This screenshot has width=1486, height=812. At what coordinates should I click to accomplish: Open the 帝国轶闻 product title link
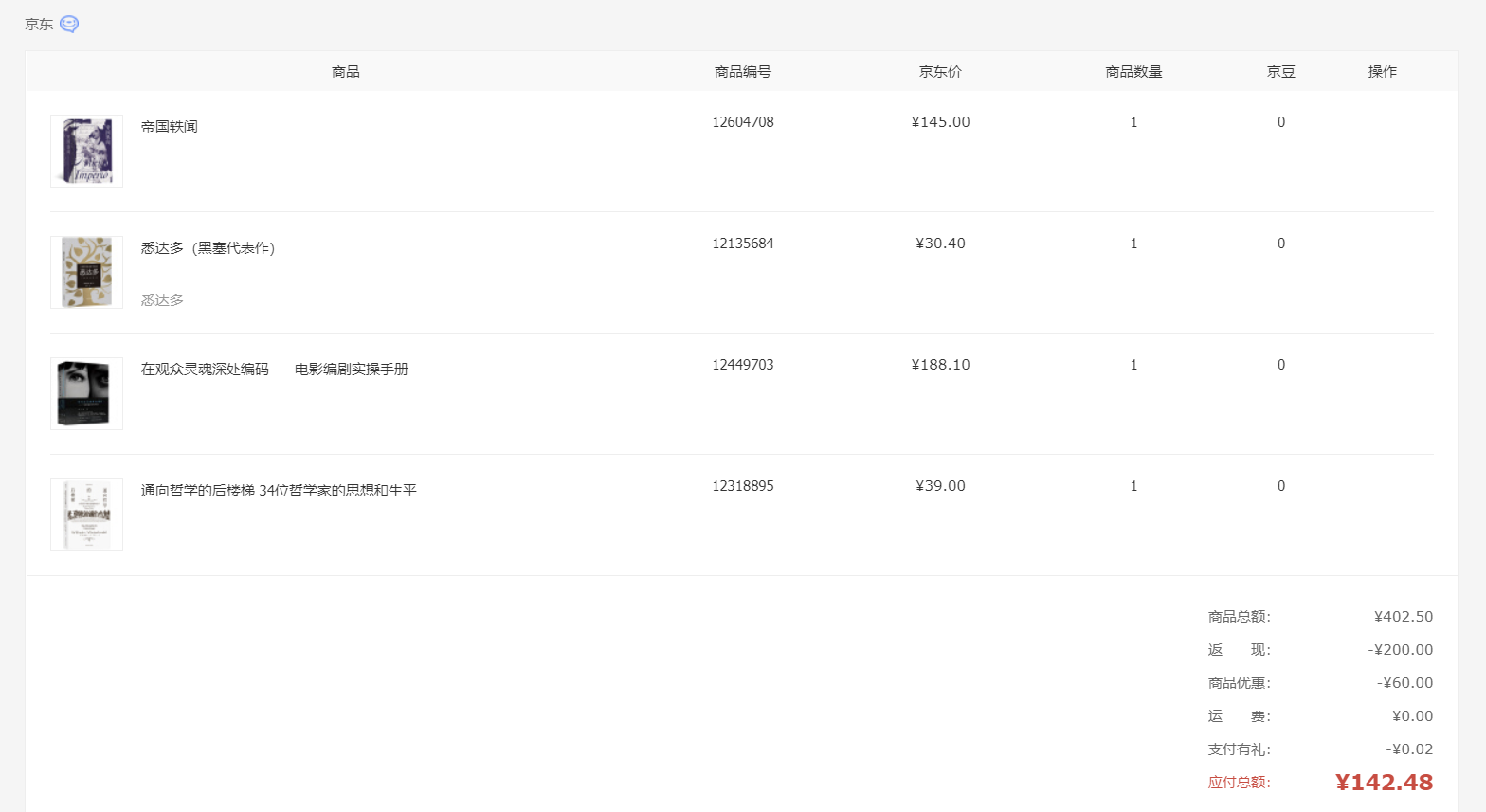[170, 126]
